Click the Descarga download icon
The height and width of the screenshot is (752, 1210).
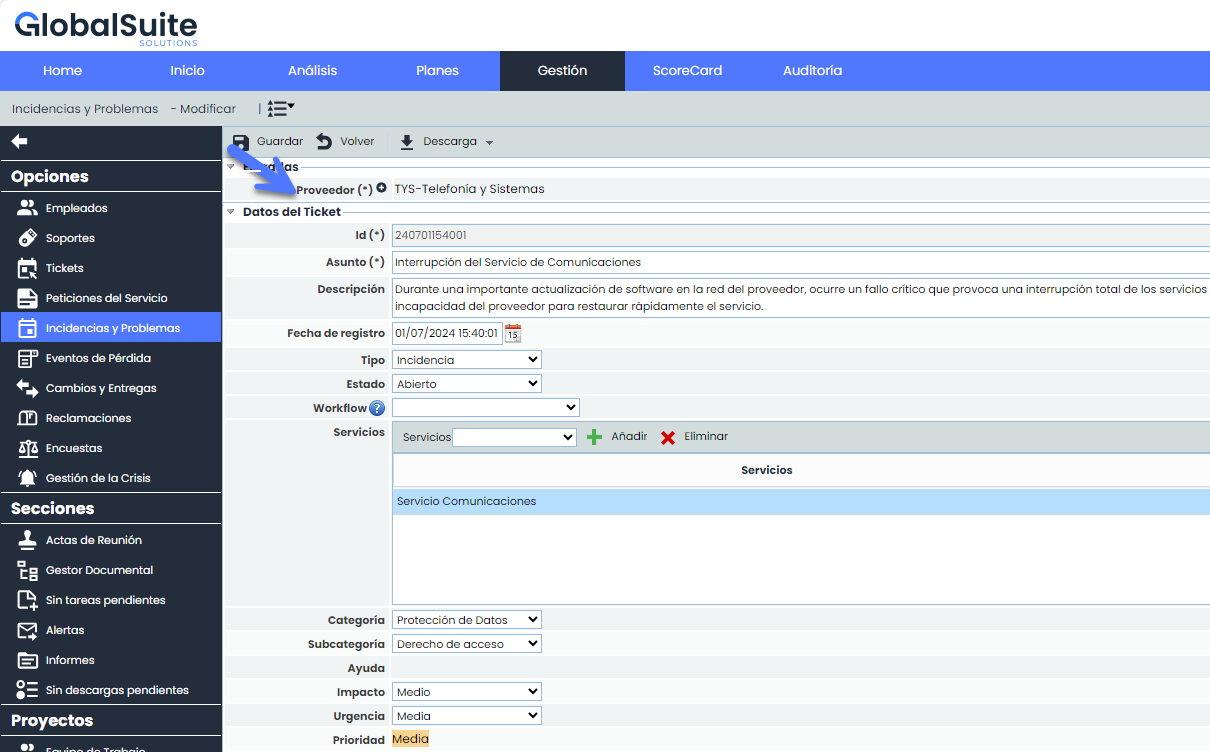pos(407,142)
